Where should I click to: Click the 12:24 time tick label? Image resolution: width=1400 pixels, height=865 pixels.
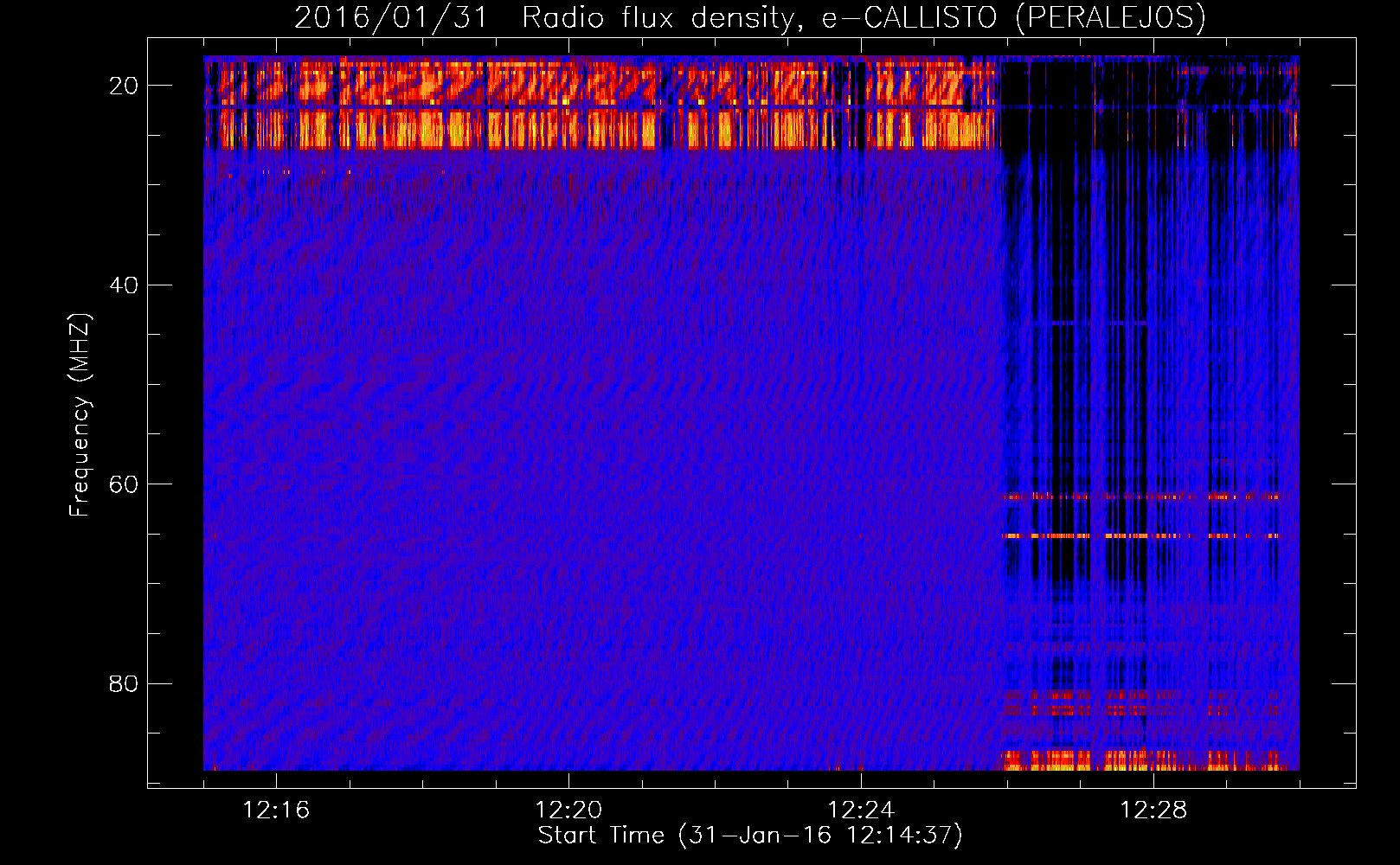point(861,811)
